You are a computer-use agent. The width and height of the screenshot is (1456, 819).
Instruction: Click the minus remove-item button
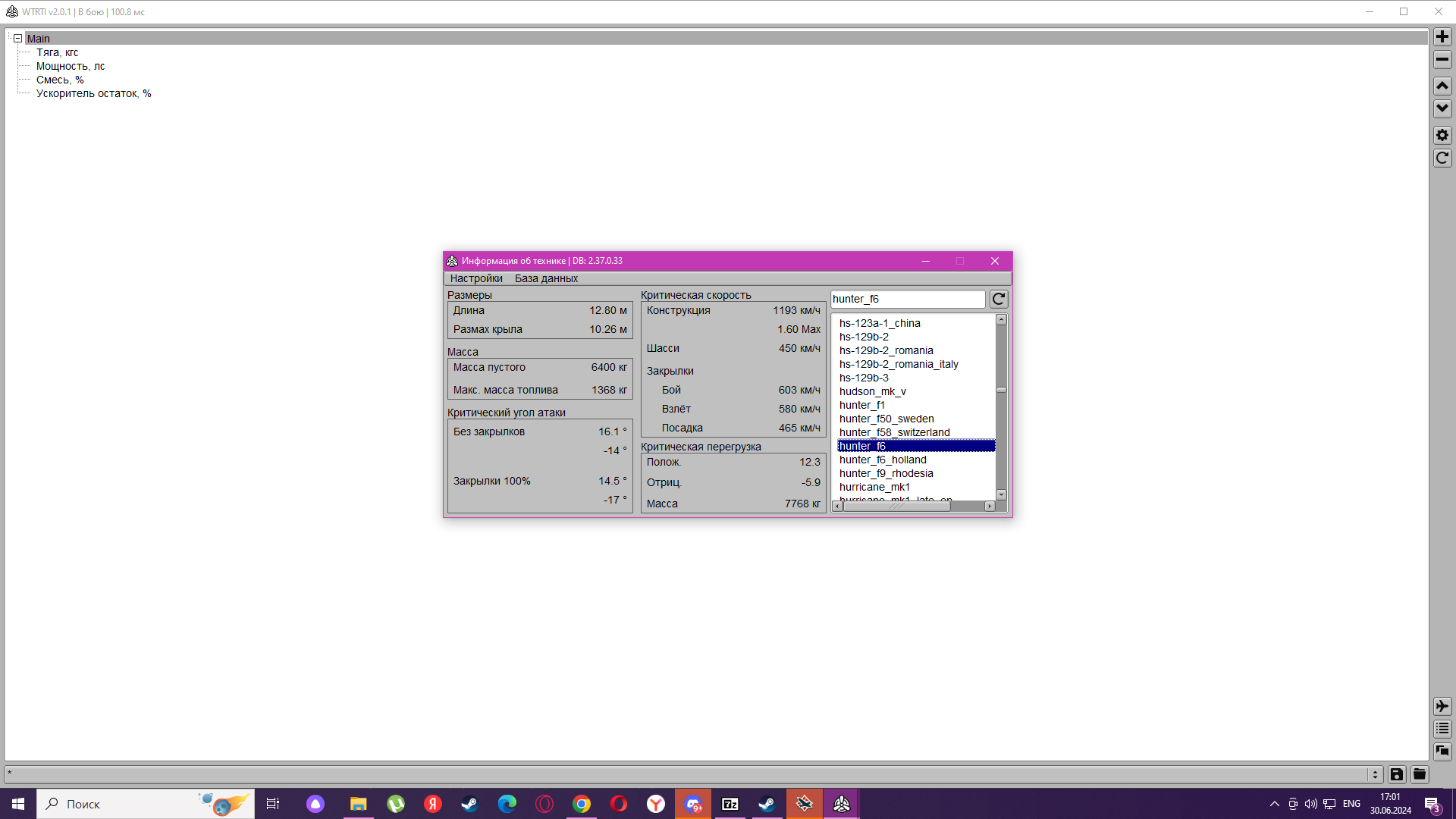click(x=1442, y=59)
